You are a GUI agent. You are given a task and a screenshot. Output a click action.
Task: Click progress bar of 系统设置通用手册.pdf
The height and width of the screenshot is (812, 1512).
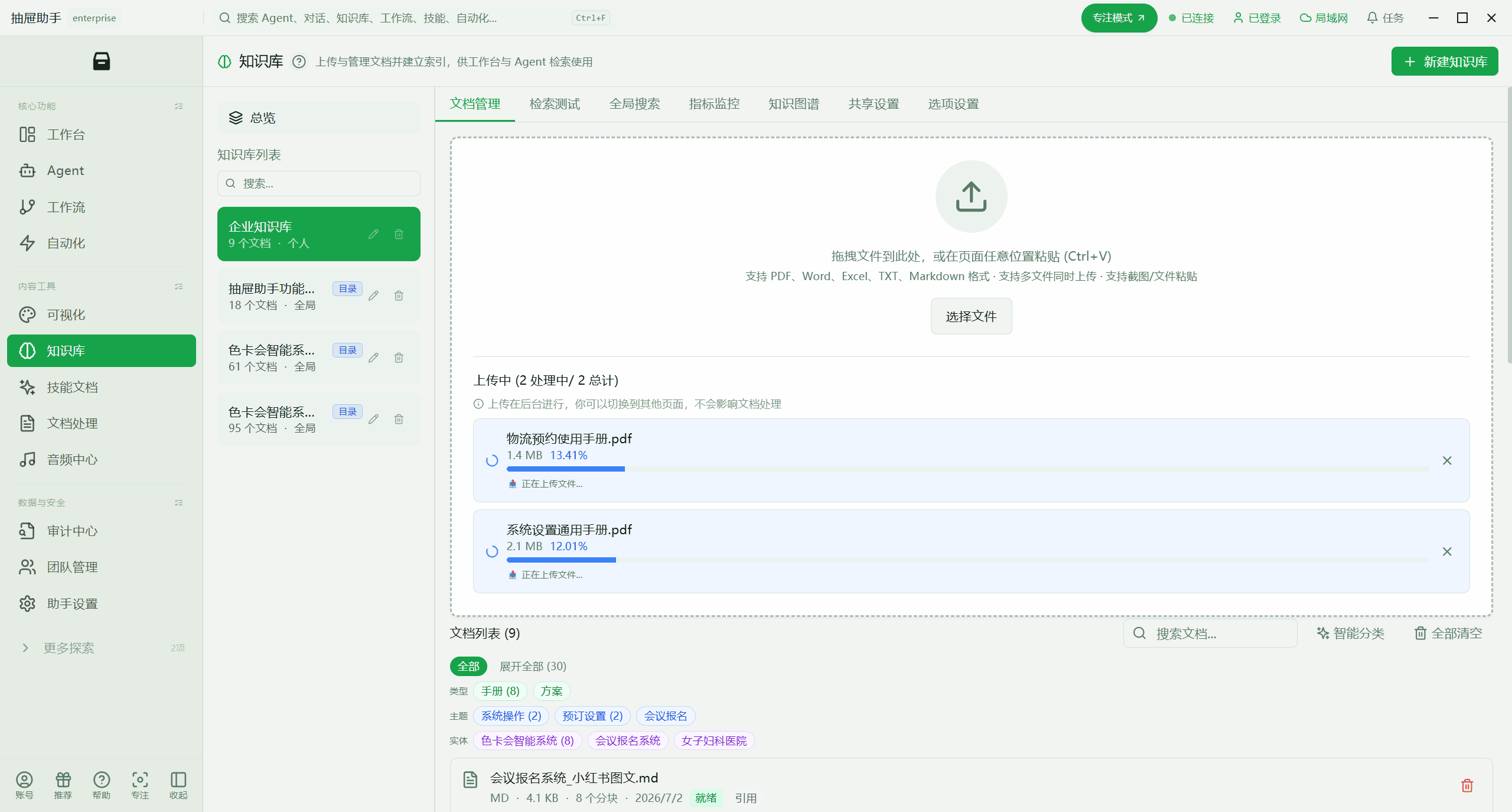pos(967,560)
